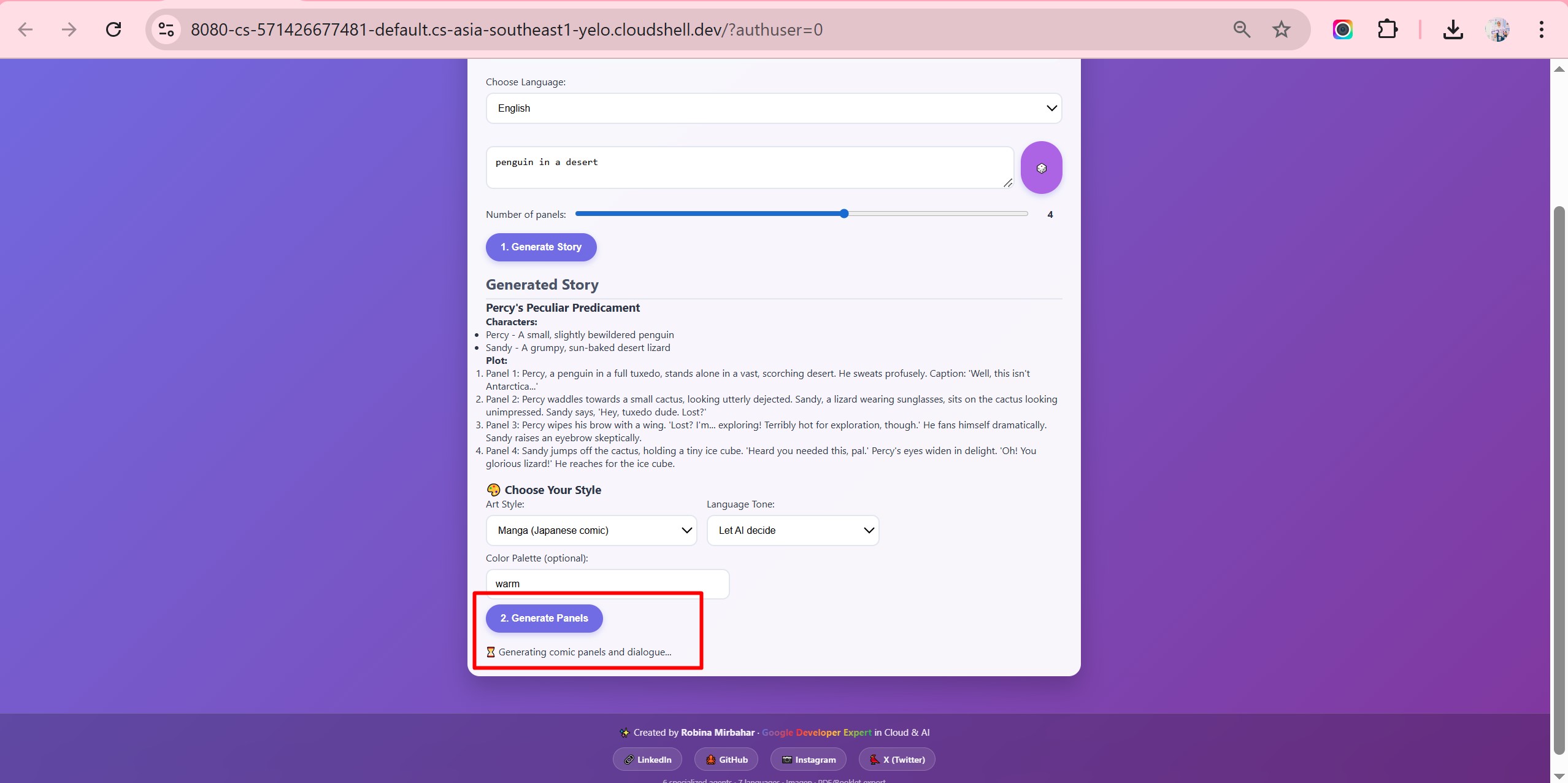Screen dimensions: 1568x783
Task: Go back with the browser back arrow
Action: click(x=25, y=29)
